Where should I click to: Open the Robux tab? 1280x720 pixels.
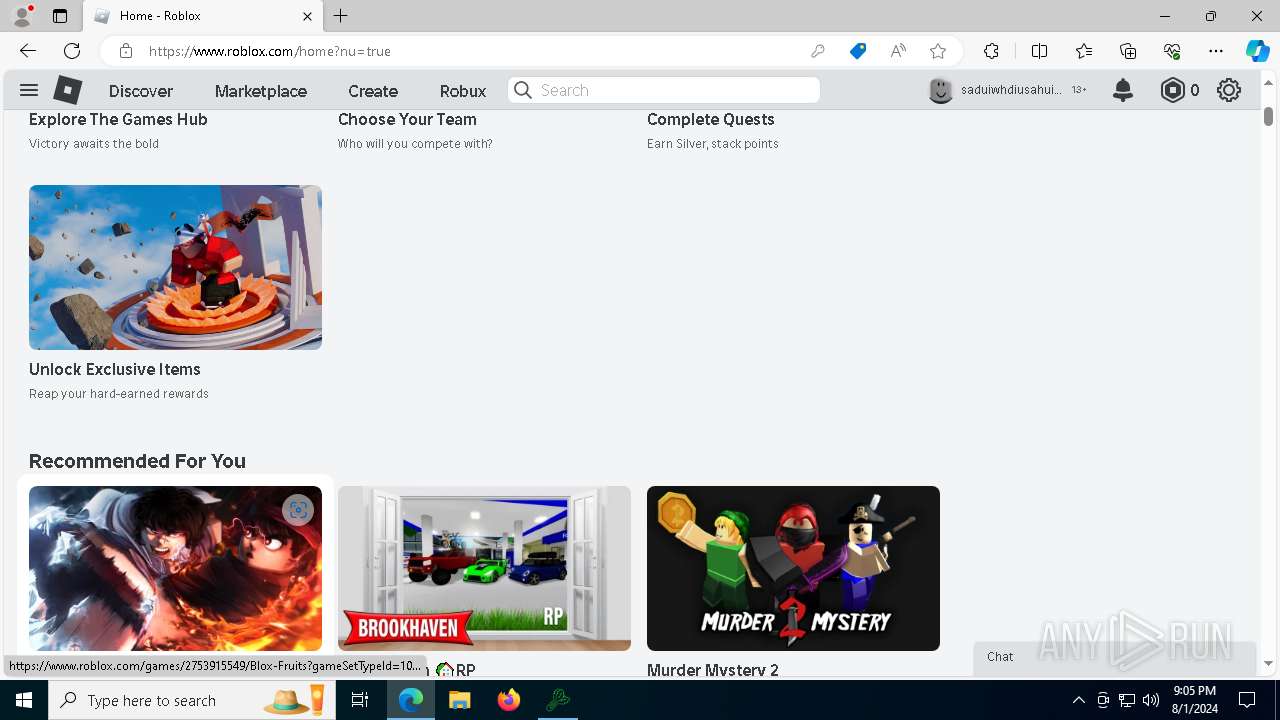click(x=463, y=91)
